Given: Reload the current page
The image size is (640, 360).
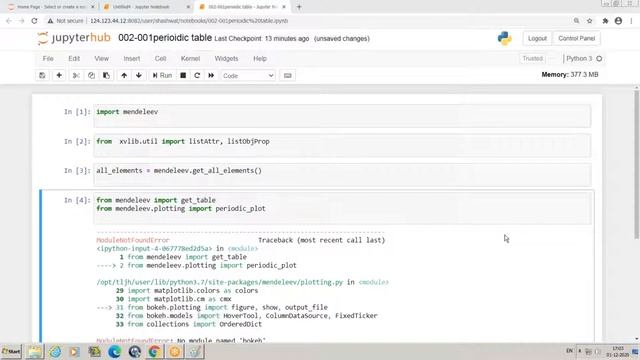Looking at the screenshot, I should coord(34,21).
